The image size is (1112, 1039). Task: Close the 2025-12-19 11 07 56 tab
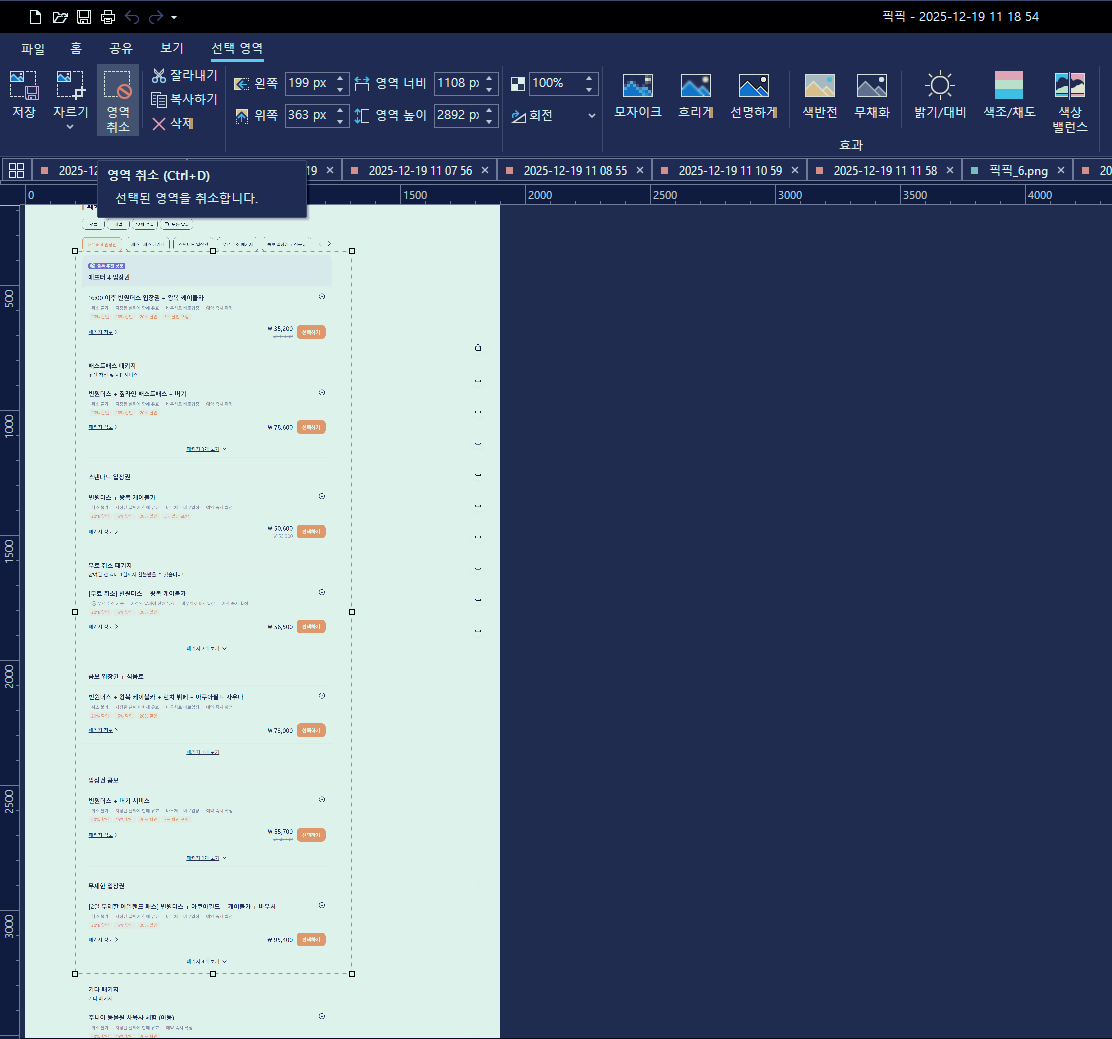pyautogui.click(x=485, y=170)
